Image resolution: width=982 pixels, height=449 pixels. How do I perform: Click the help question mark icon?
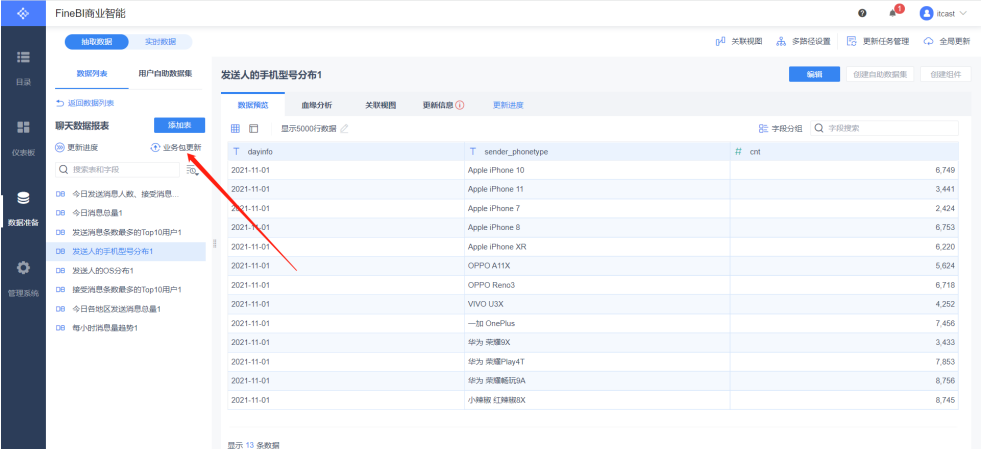[x=862, y=13]
